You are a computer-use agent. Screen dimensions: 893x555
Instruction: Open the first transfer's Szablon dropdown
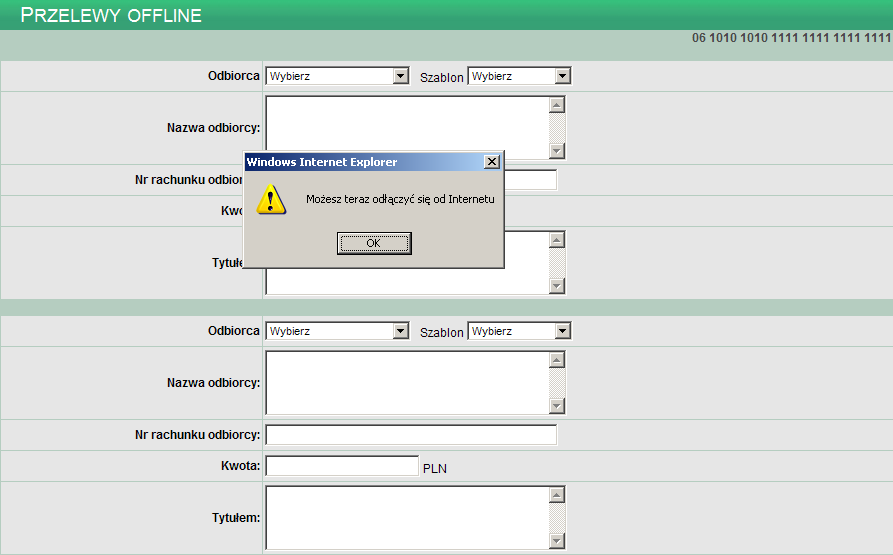point(519,76)
